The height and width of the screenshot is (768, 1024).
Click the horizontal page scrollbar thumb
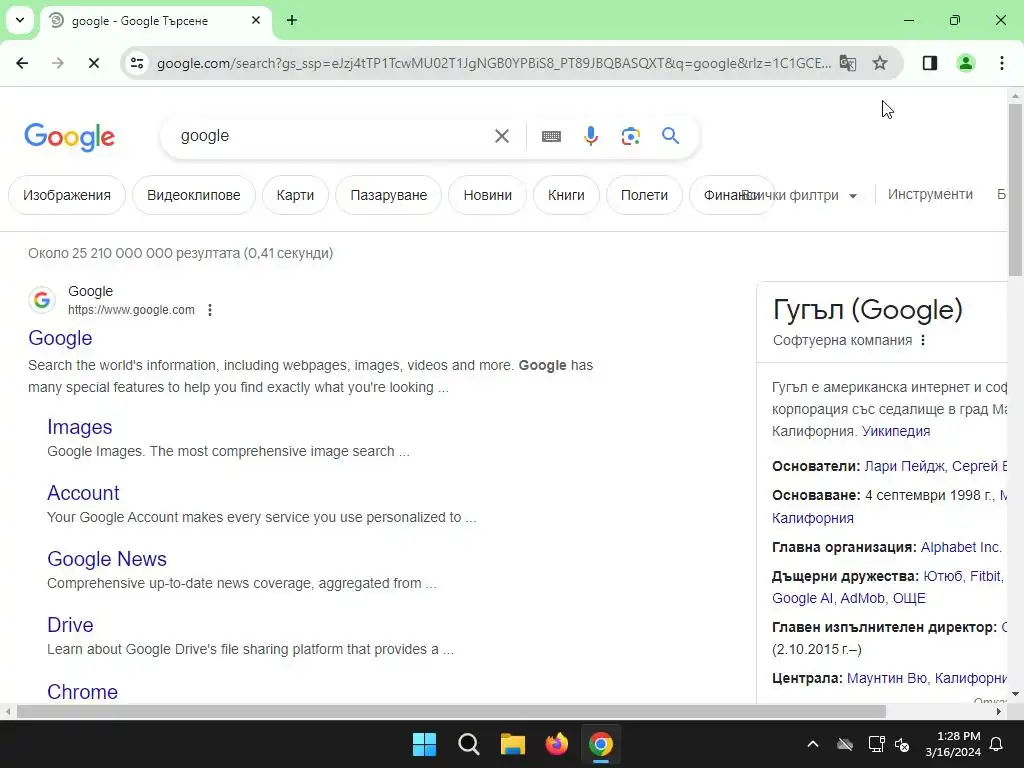tap(451, 712)
